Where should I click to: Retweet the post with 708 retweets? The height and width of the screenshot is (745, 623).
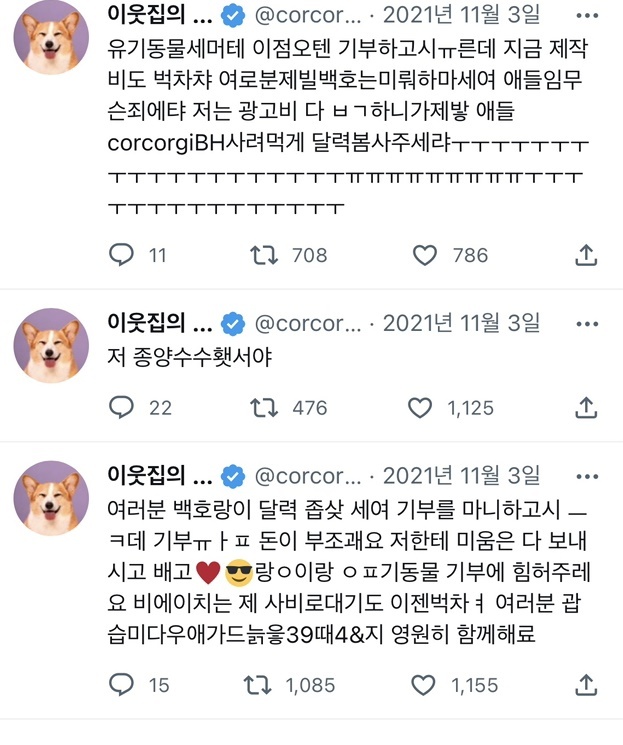pos(263,255)
